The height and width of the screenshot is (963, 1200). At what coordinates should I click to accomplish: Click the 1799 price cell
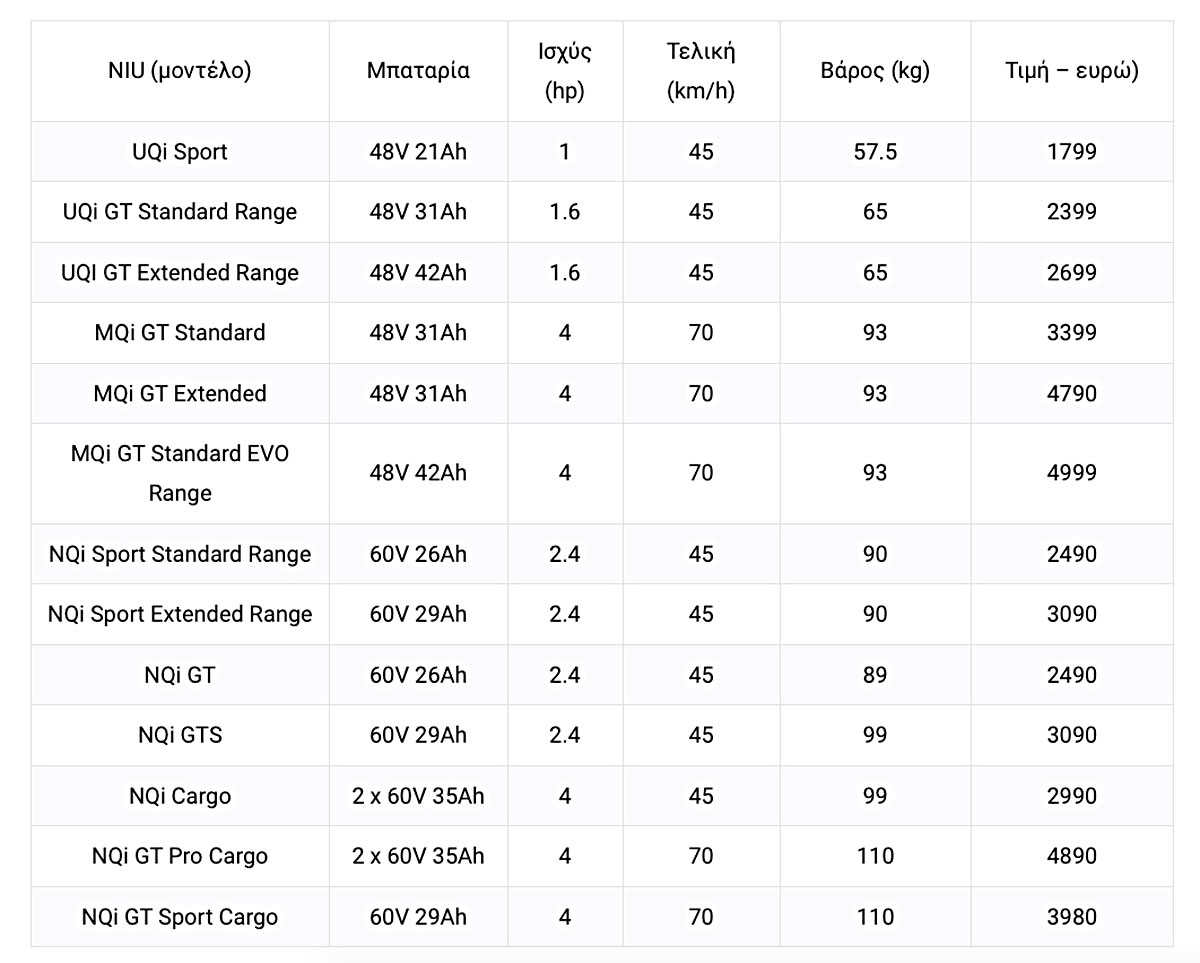[x=1072, y=152]
